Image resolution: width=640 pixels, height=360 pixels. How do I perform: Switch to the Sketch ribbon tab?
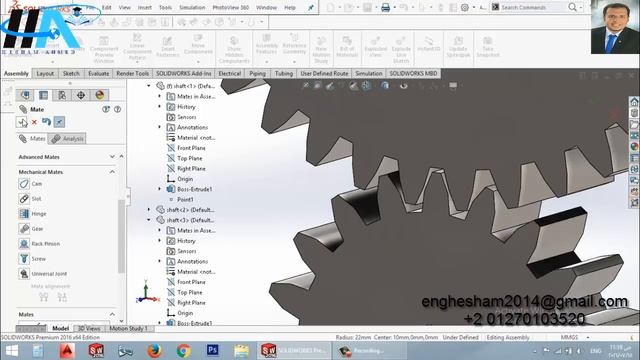71,73
